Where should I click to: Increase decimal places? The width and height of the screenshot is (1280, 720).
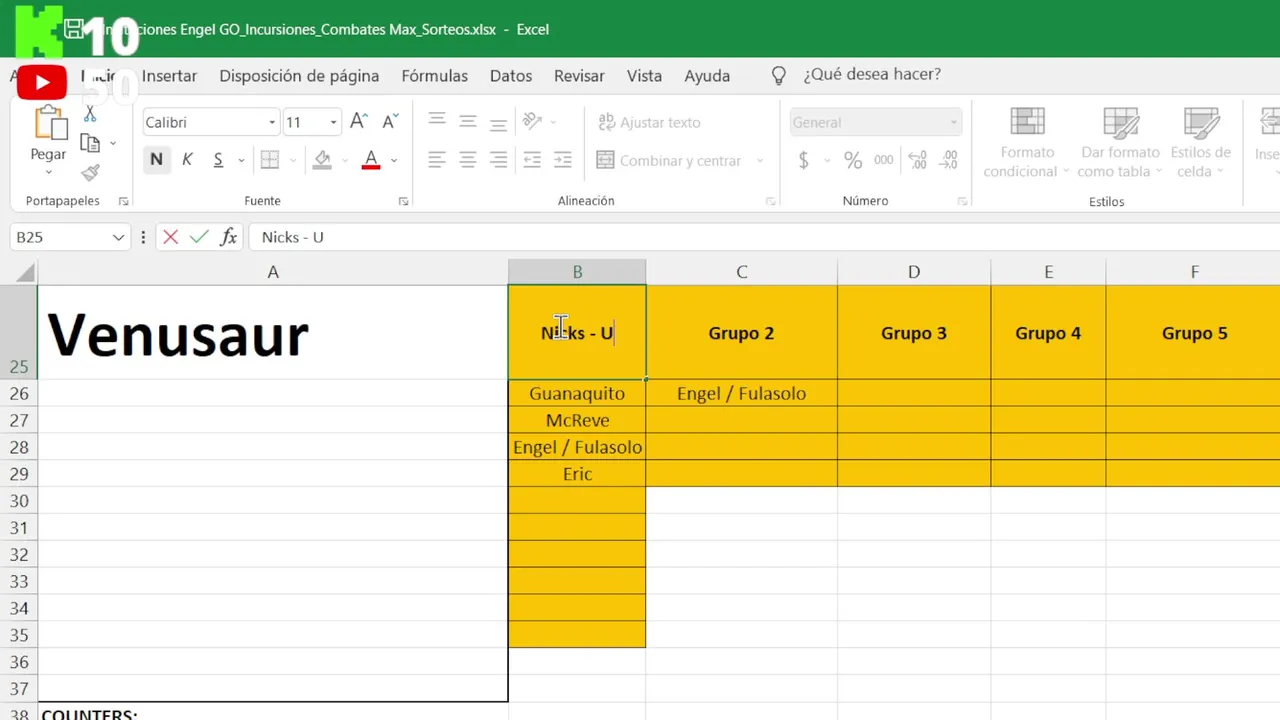click(x=918, y=160)
